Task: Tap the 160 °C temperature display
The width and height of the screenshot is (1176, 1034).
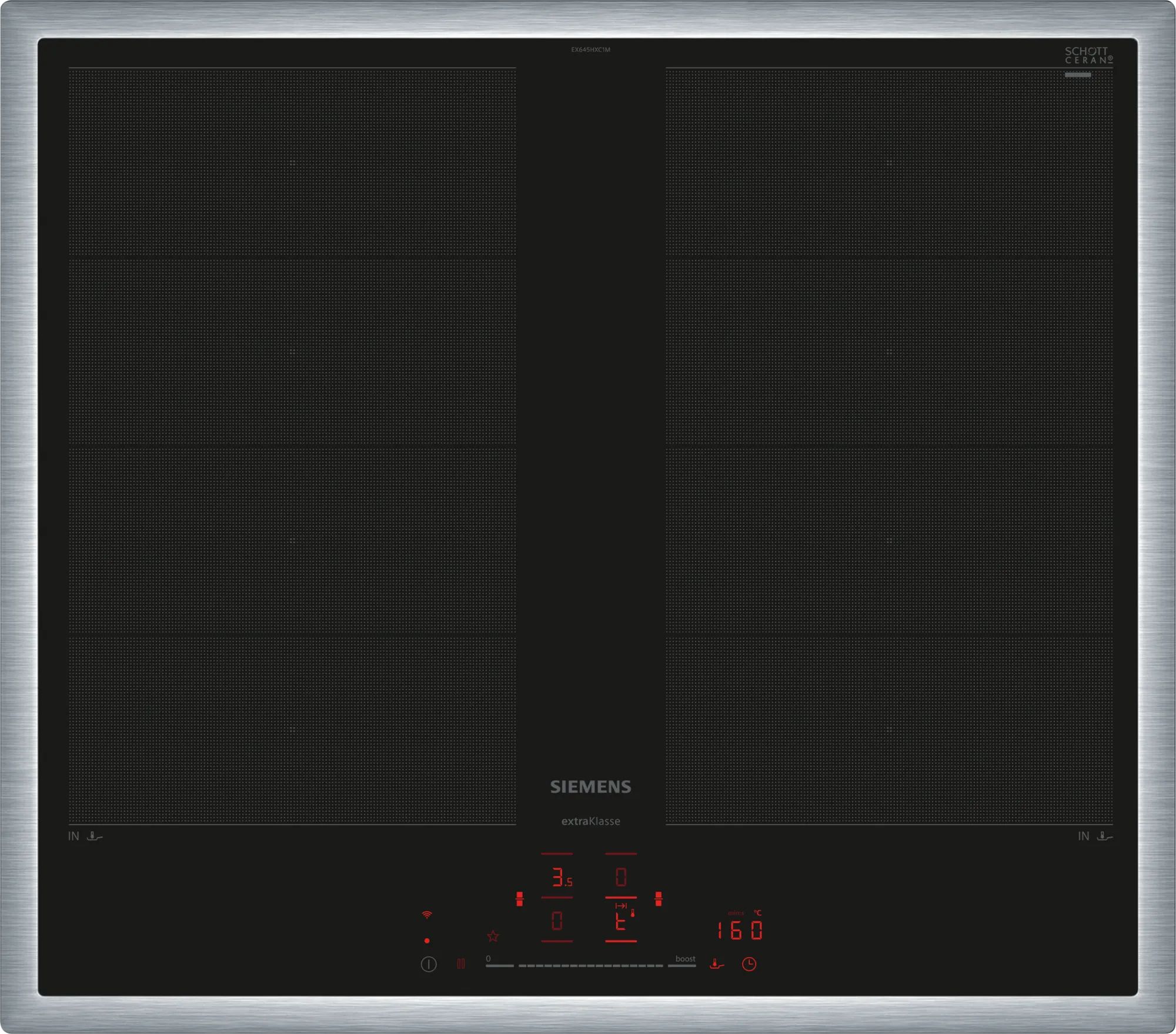Action: [x=739, y=930]
